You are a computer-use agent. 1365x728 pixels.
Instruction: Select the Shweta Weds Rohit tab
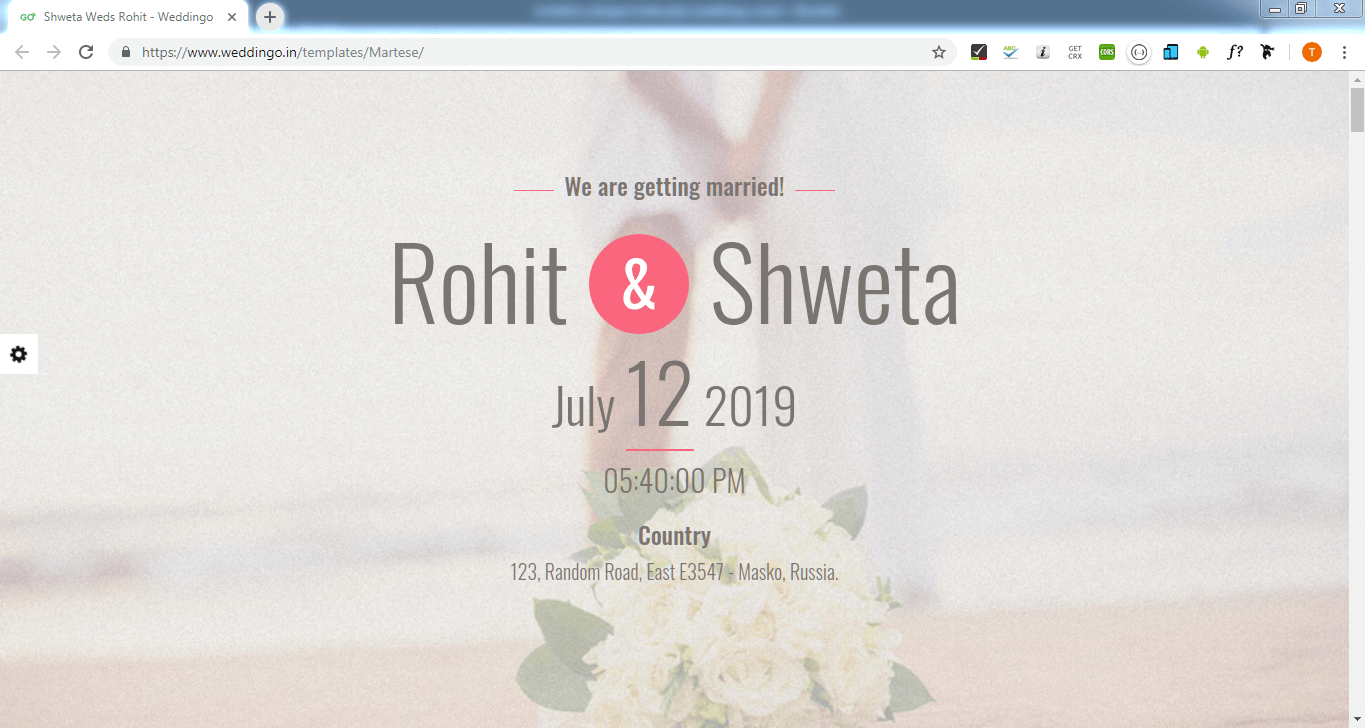[x=128, y=17]
